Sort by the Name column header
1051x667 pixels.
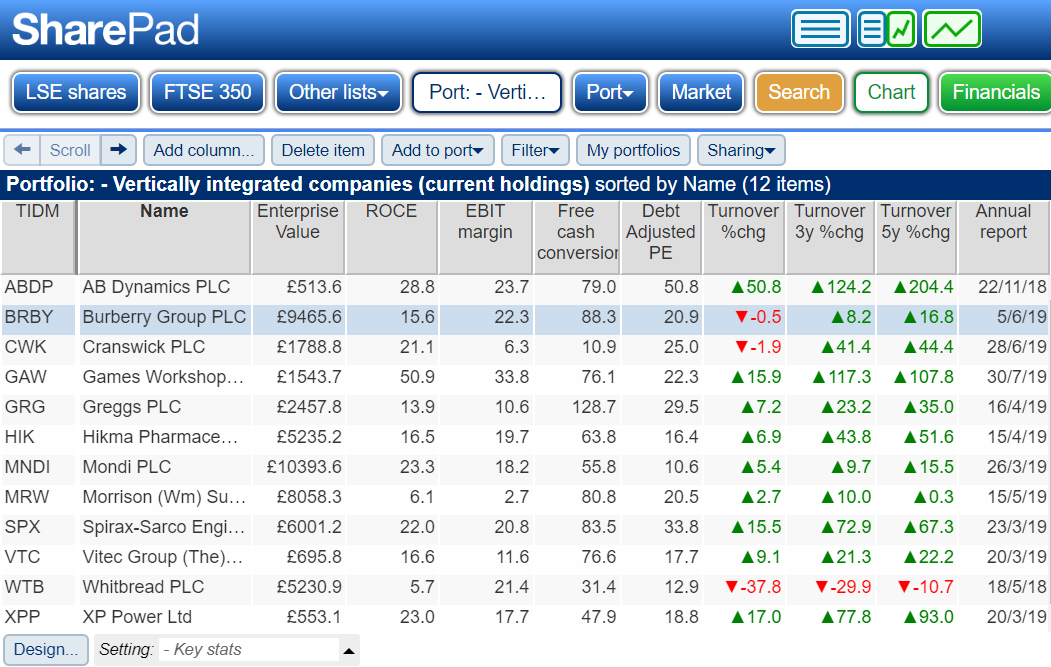[164, 237]
